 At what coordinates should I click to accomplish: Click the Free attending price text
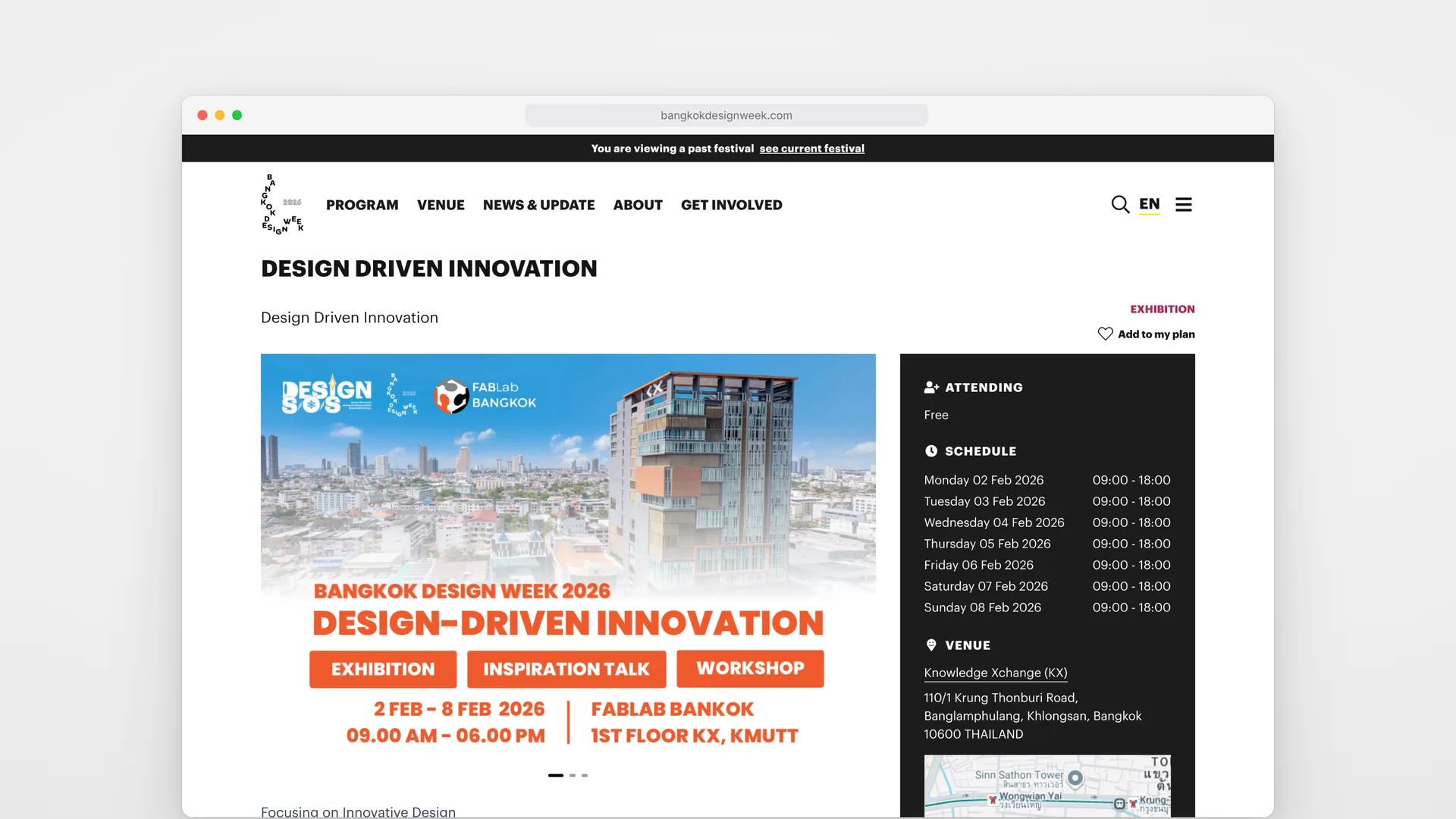pyautogui.click(x=936, y=415)
